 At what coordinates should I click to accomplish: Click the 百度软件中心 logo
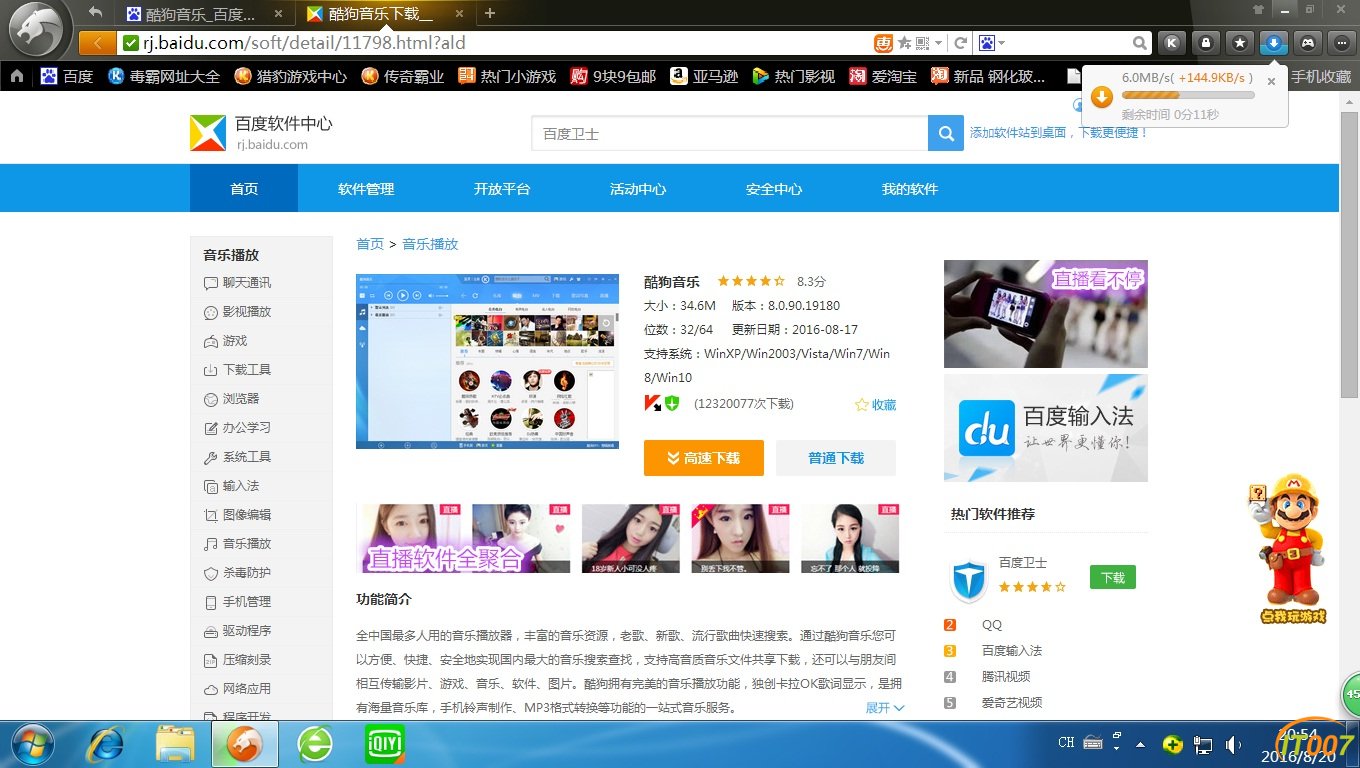click(x=261, y=133)
